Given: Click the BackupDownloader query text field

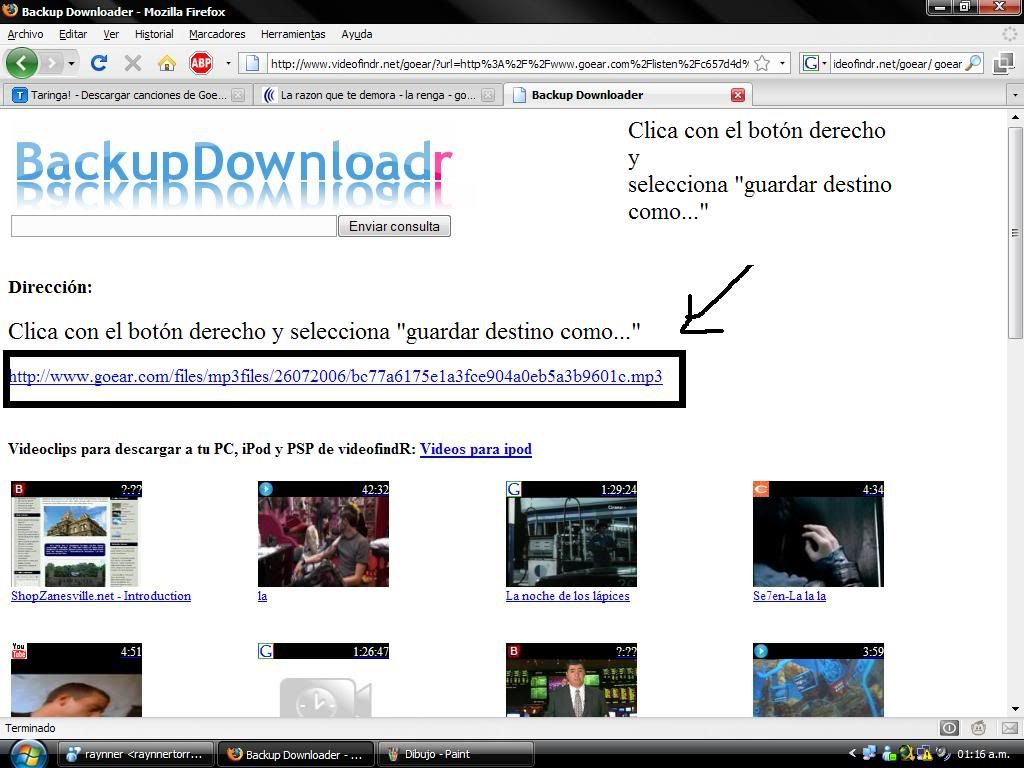Looking at the screenshot, I should (173, 226).
